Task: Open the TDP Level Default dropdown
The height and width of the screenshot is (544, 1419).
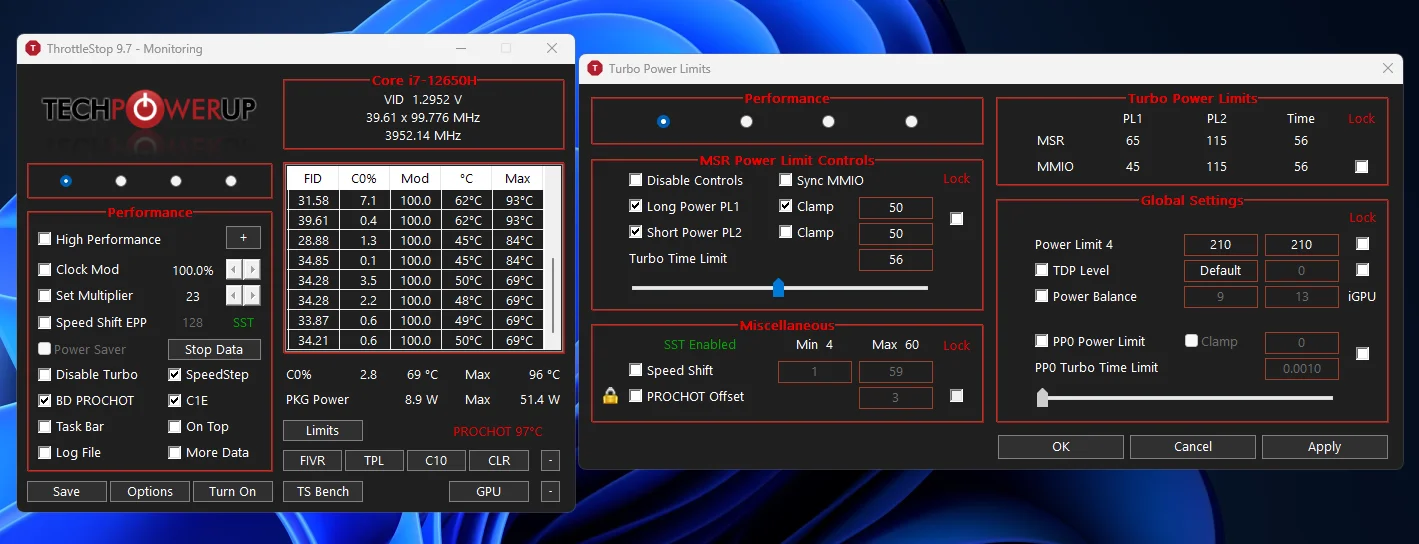Action: pyautogui.click(x=1220, y=270)
